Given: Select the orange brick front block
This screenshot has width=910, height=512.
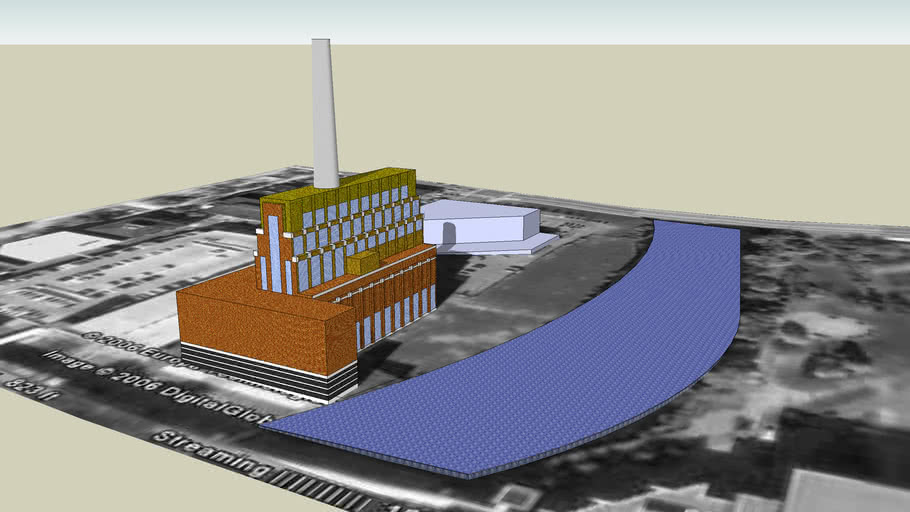Looking at the screenshot, I should click(264, 325).
